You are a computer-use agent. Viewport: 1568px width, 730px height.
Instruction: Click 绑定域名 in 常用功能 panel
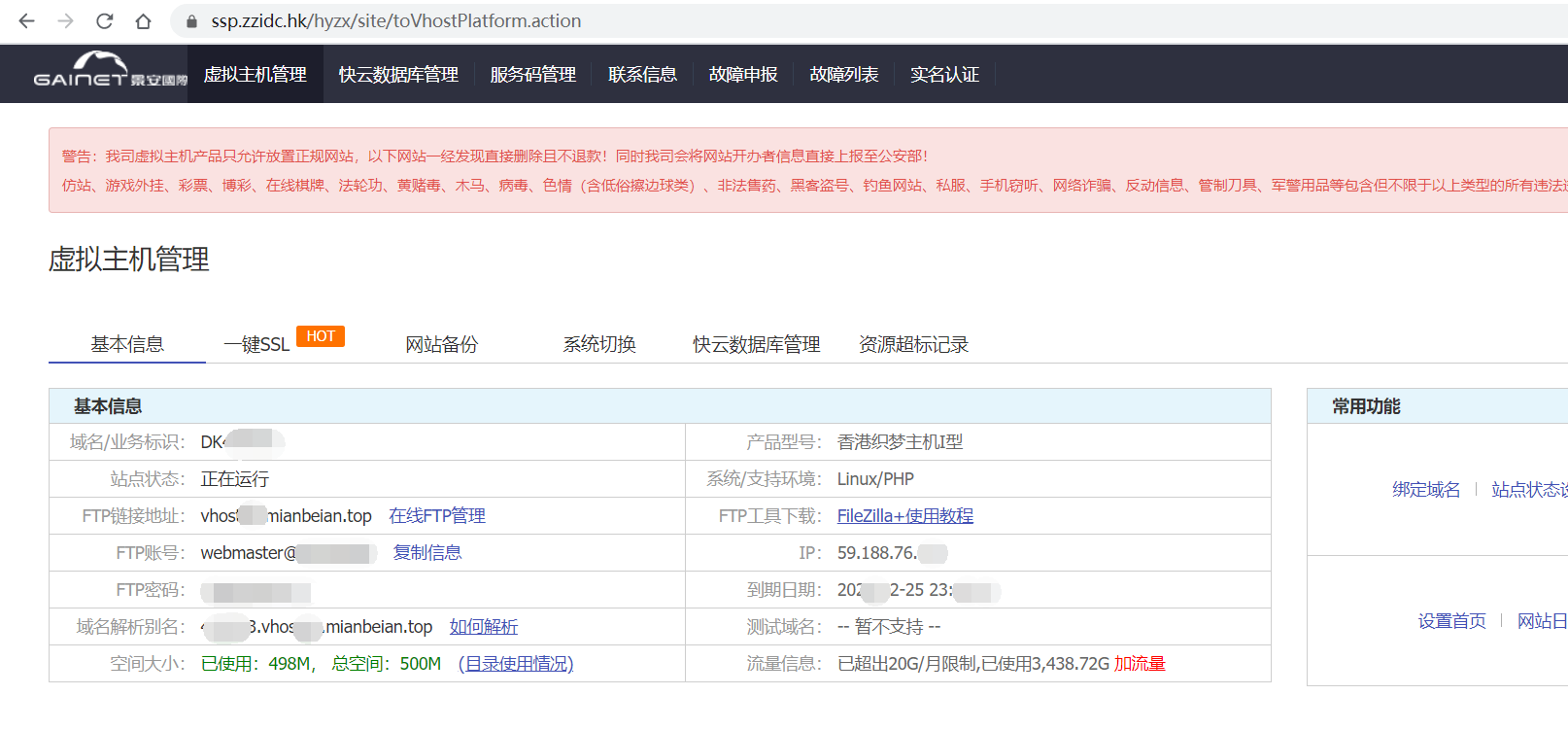(1425, 490)
